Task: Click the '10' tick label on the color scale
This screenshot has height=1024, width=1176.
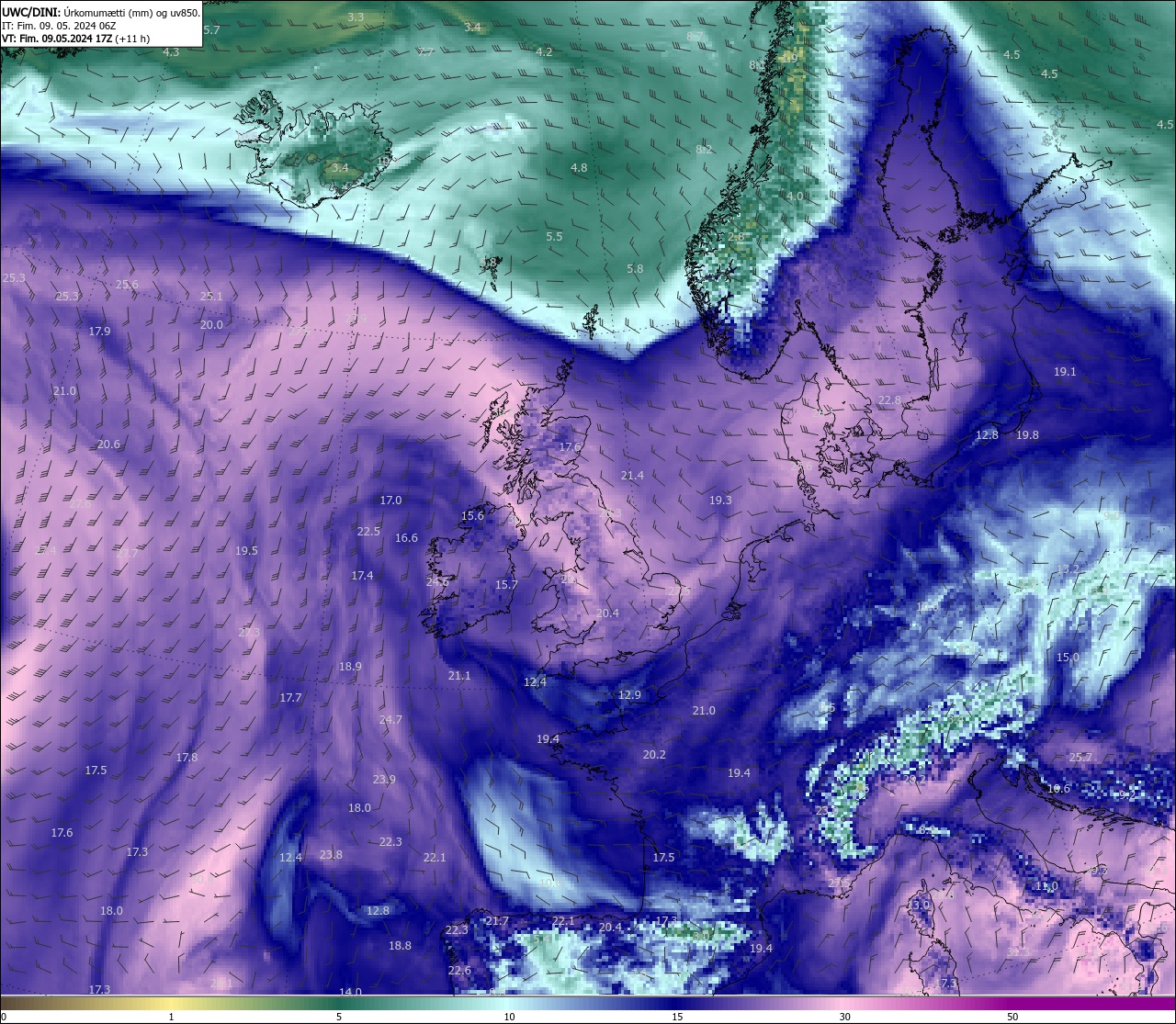Action: pyautogui.click(x=509, y=1017)
